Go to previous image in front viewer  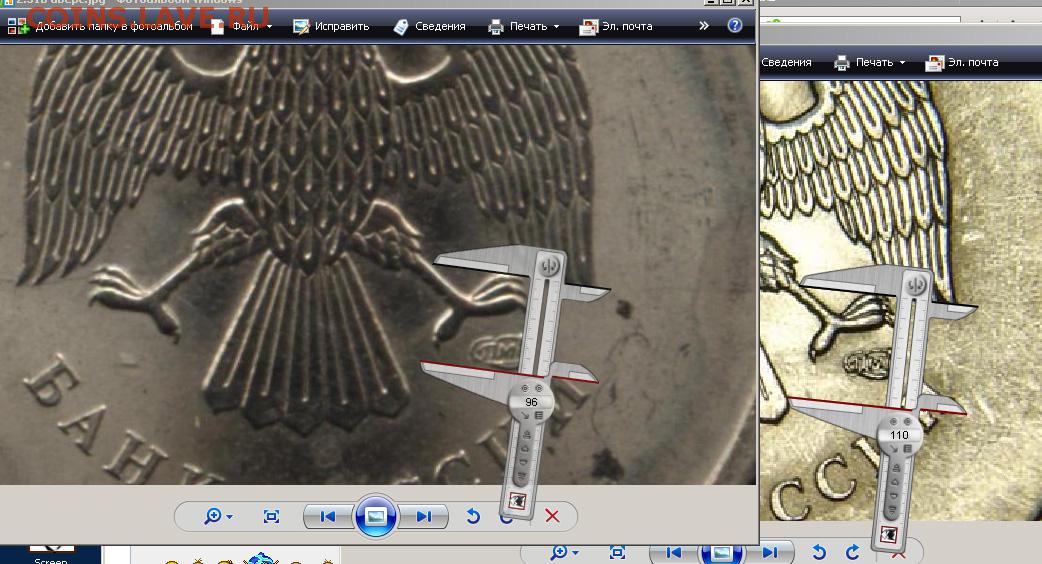tap(328, 516)
